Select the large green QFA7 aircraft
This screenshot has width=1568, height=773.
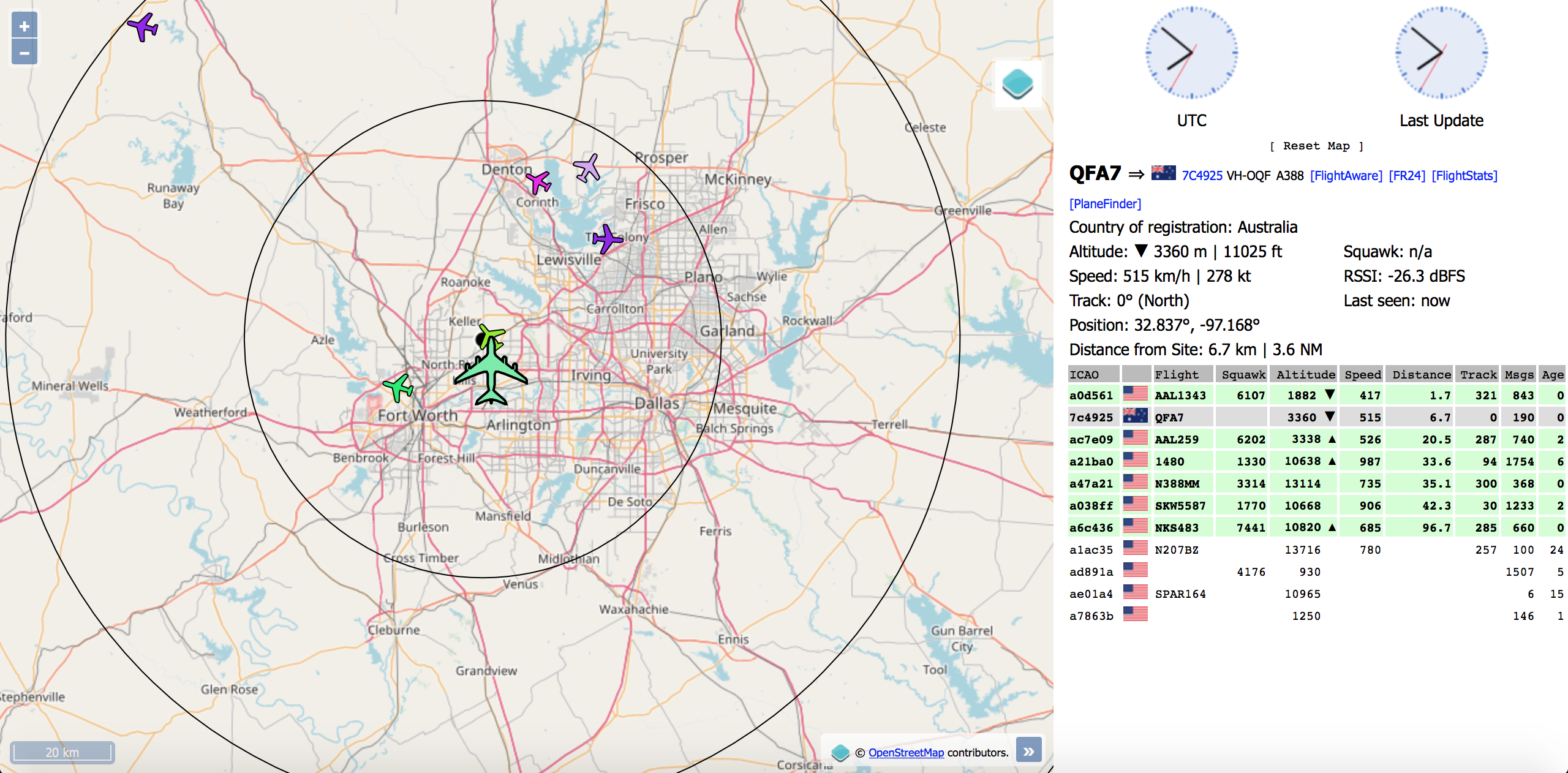(x=491, y=372)
